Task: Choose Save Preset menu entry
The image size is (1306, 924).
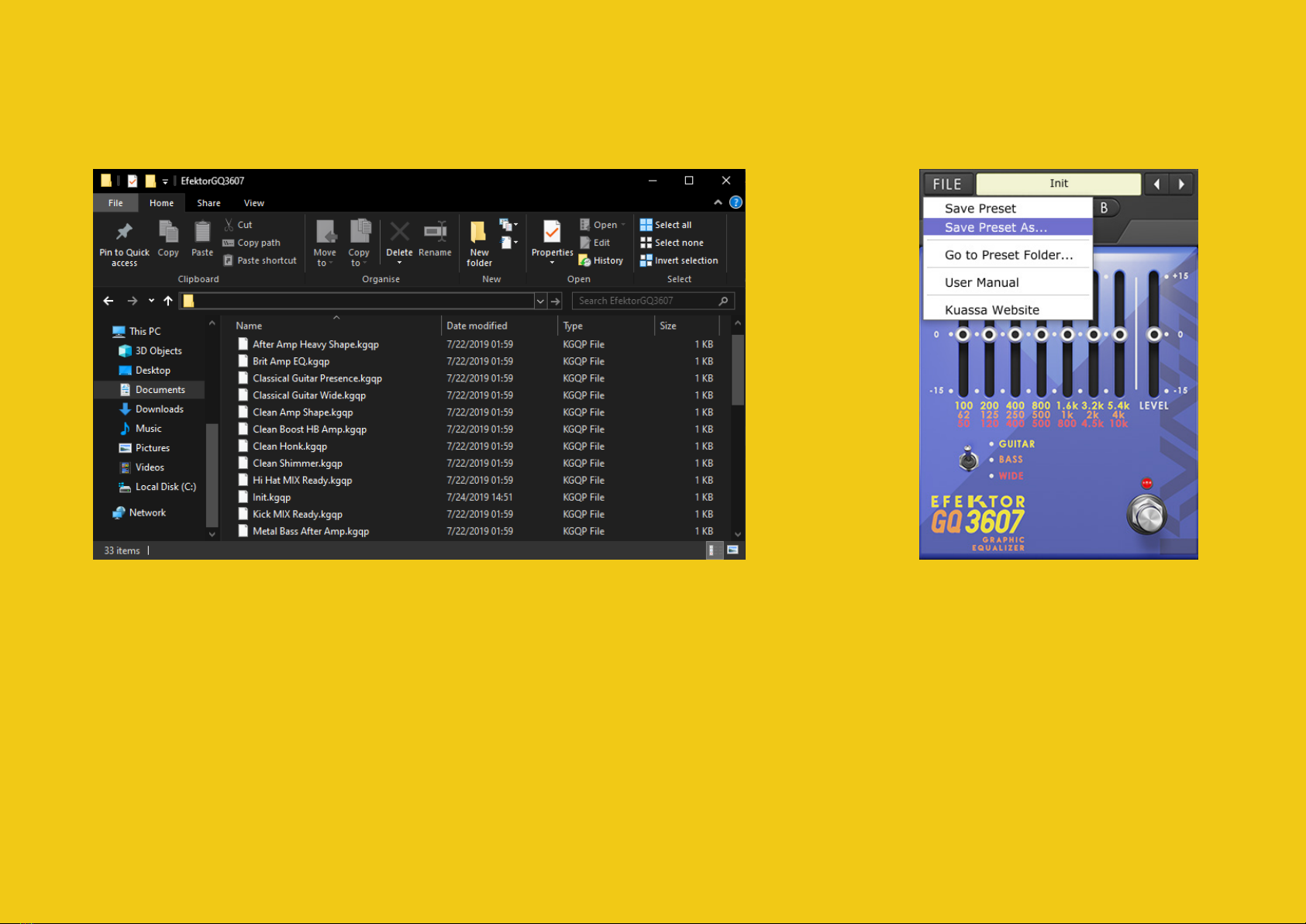Action: 1008,209
